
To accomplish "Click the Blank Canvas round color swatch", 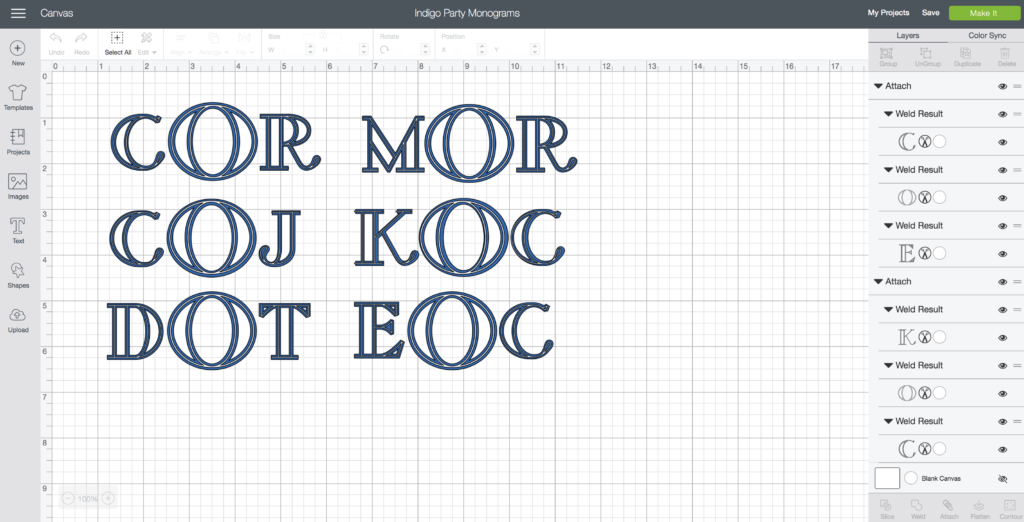I will pyautogui.click(x=911, y=478).
